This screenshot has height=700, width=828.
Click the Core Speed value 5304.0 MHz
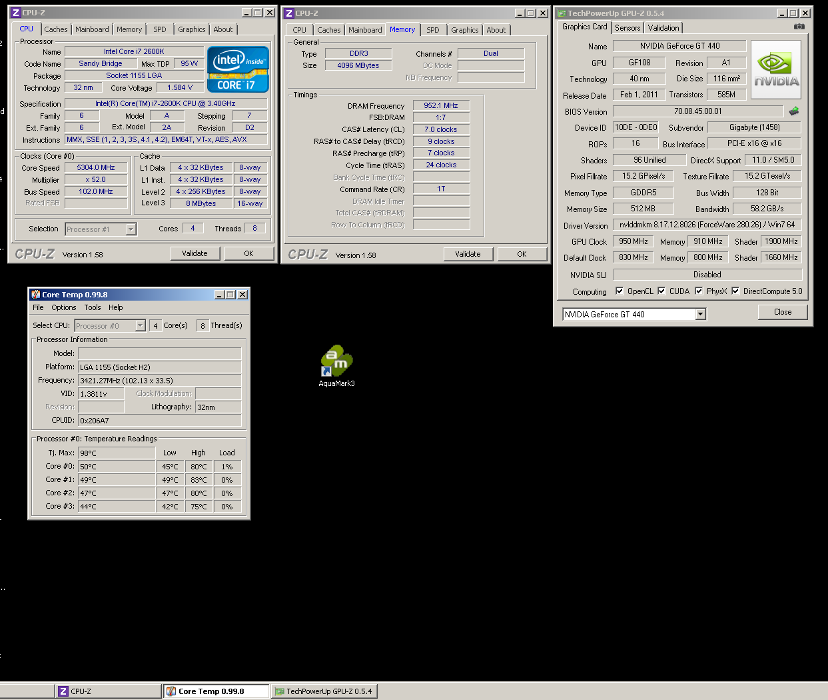[x=96, y=167]
